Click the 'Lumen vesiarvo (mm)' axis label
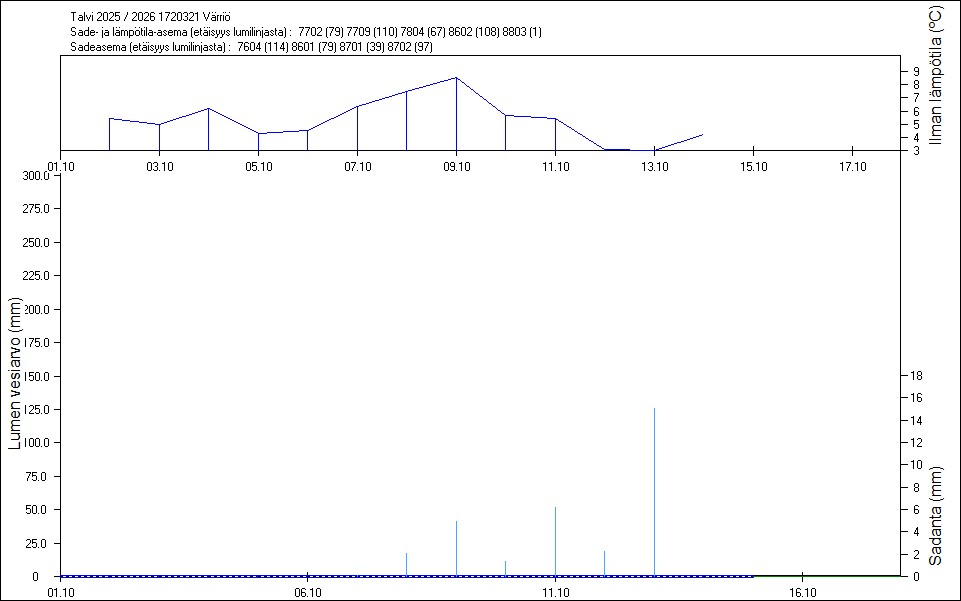Image resolution: width=961 pixels, height=601 pixels. click(x=15, y=372)
